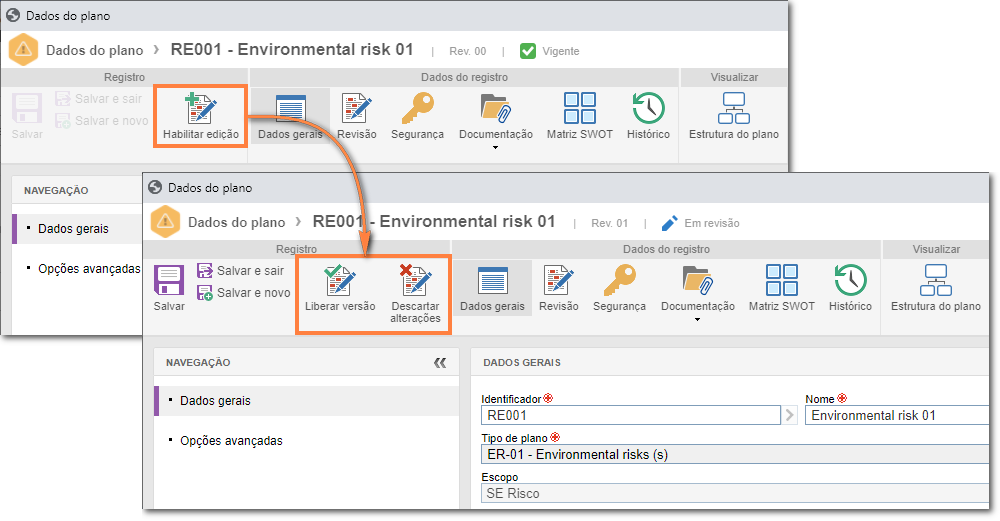Click the Em revisão pencil status icon

(670, 223)
